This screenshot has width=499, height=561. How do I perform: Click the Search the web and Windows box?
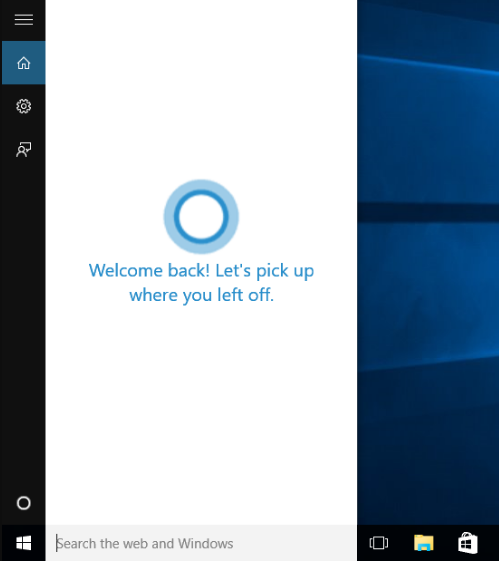(201, 543)
